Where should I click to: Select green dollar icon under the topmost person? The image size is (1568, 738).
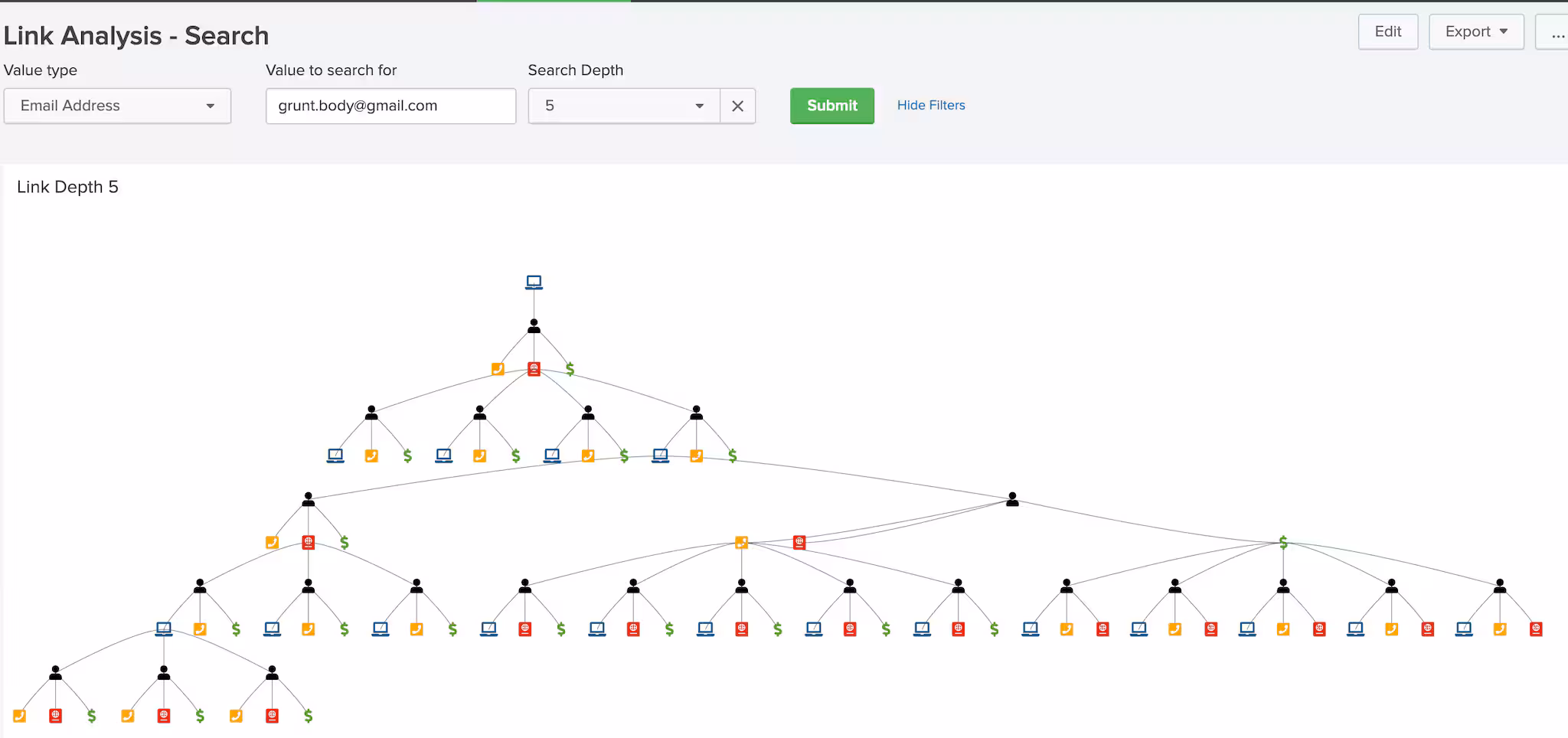pyautogui.click(x=570, y=369)
